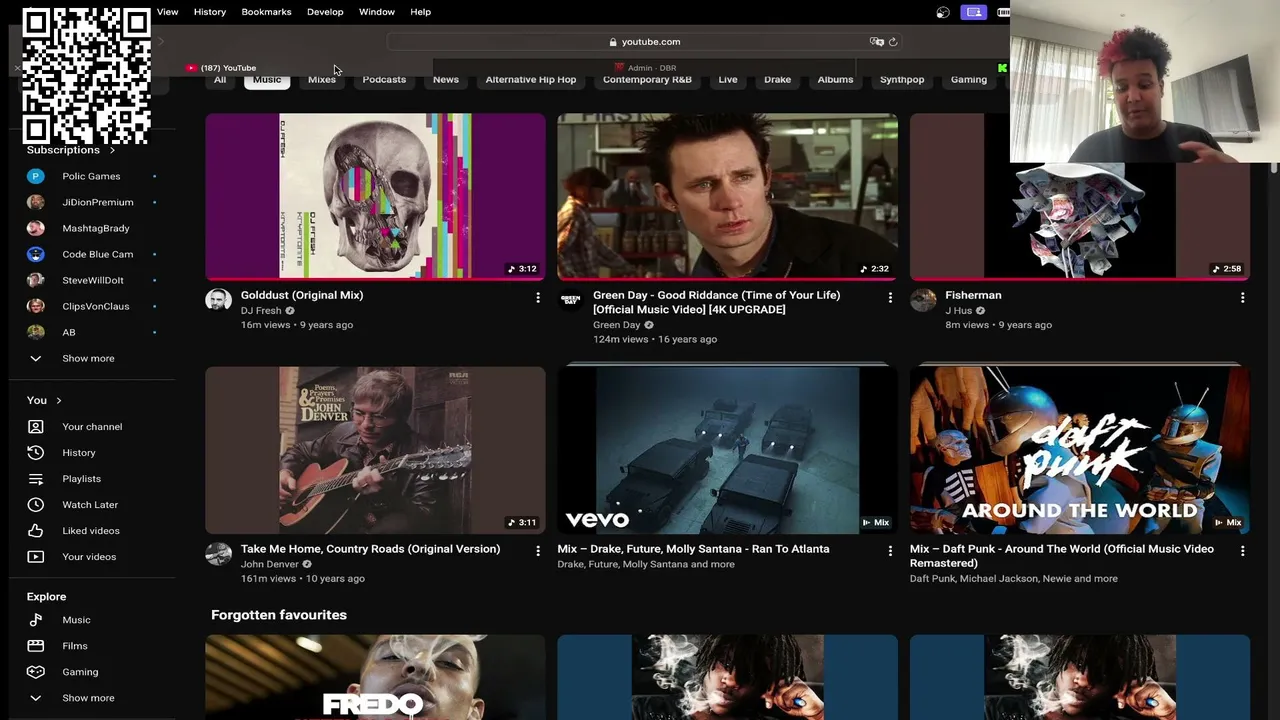This screenshot has height=720, width=1280.
Task: Click the Your videos play icon
Action: tap(35, 557)
